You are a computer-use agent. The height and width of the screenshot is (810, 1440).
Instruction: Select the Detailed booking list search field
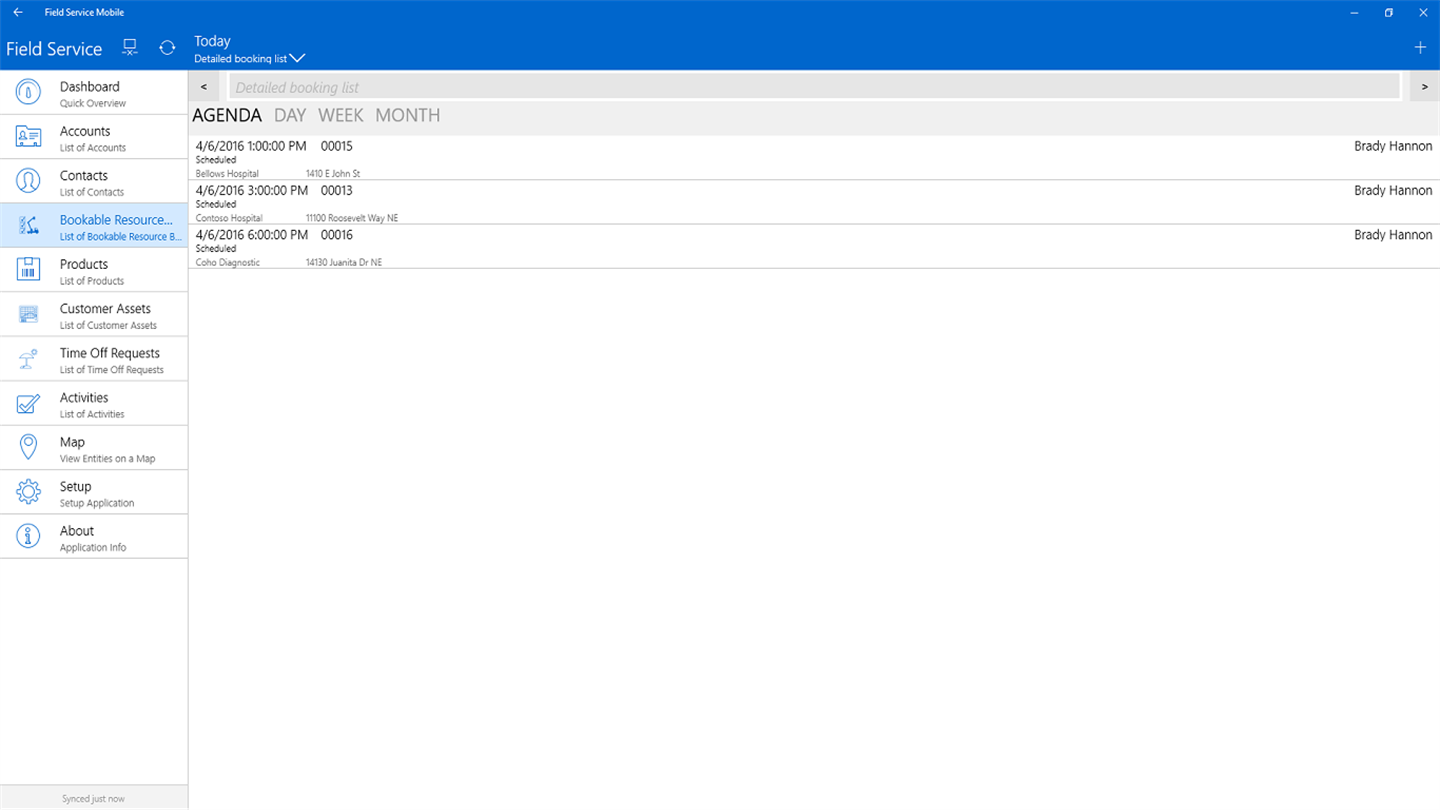click(x=814, y=87)
